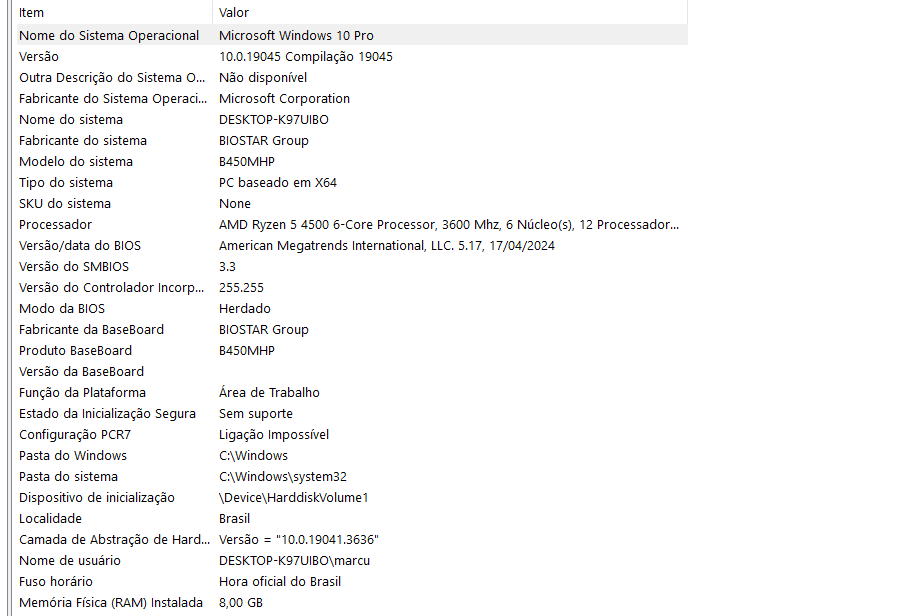899x616 pixels.
Task: Click the C:\Windows\system32 value
Action: pyautogui.click(x=283, y=477)
